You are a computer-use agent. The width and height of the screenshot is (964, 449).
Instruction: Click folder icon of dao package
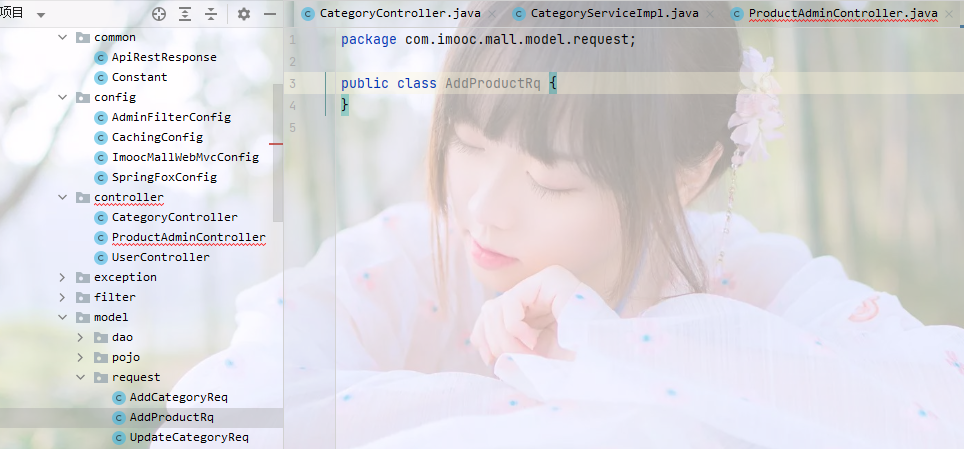(x=100, y=337)
